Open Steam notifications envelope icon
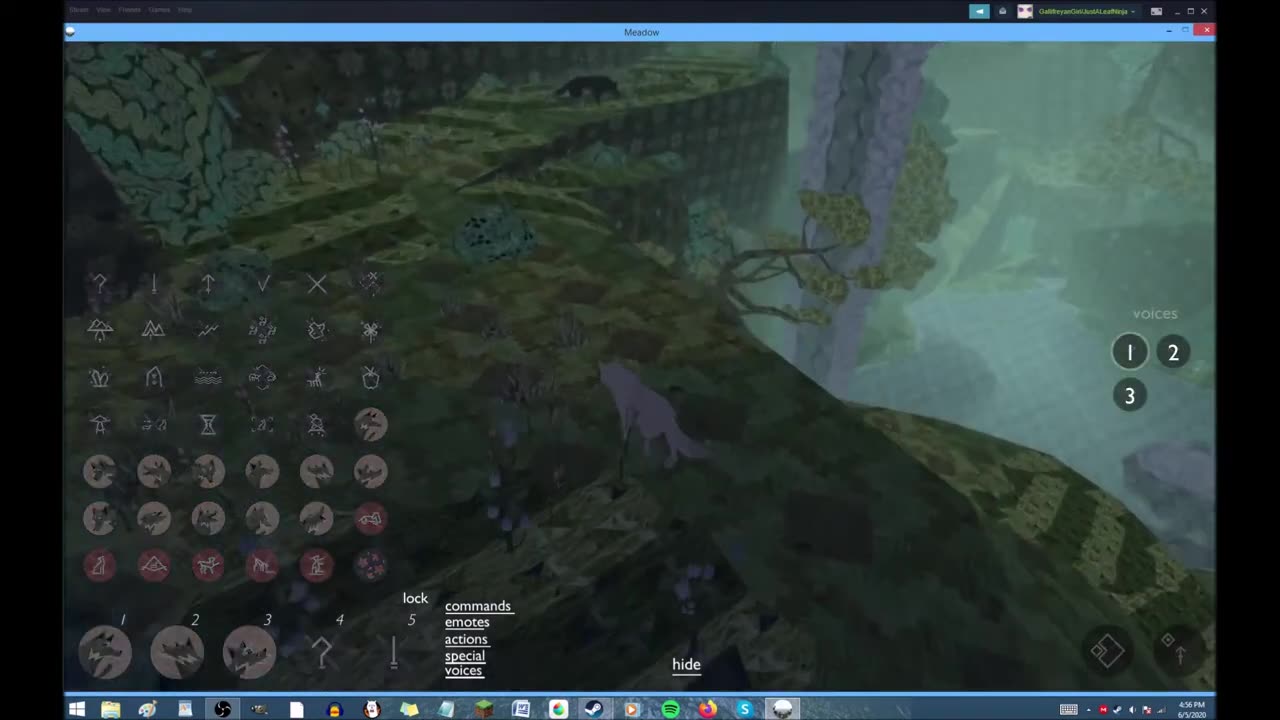The width and height of the screenshot is (1280, 720). 1003,11
